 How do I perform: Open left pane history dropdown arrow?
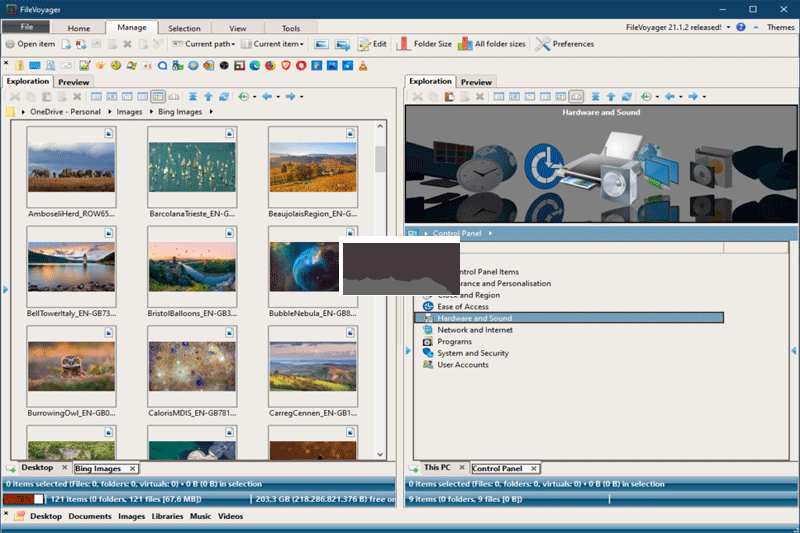(x=254, y=97)
